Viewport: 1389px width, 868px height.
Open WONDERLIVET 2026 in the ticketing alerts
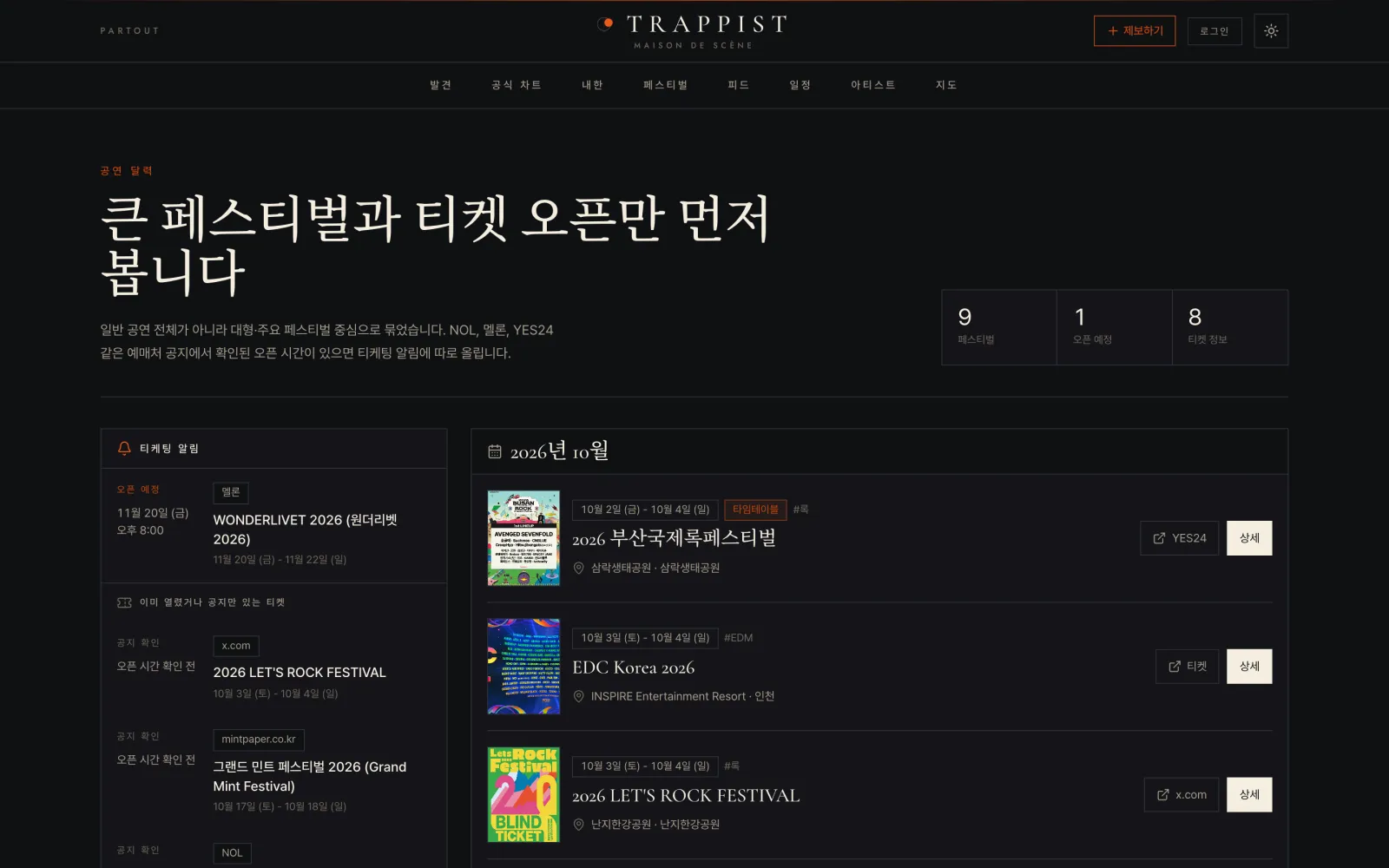(x=306, y=529)
